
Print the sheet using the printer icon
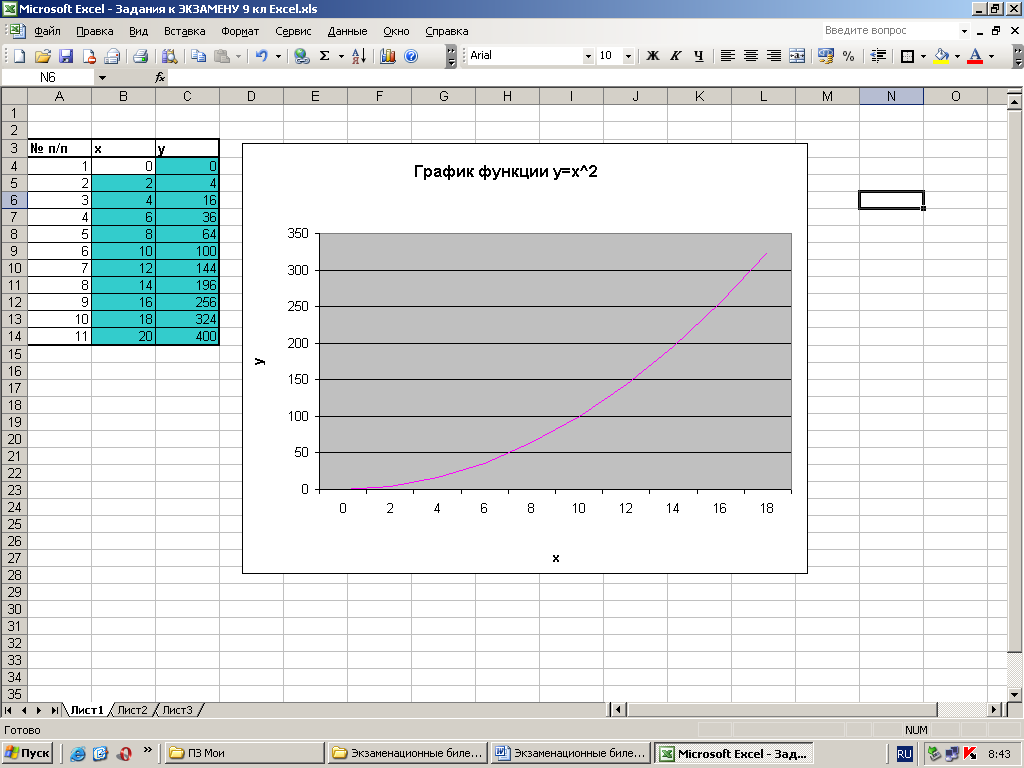140,56
